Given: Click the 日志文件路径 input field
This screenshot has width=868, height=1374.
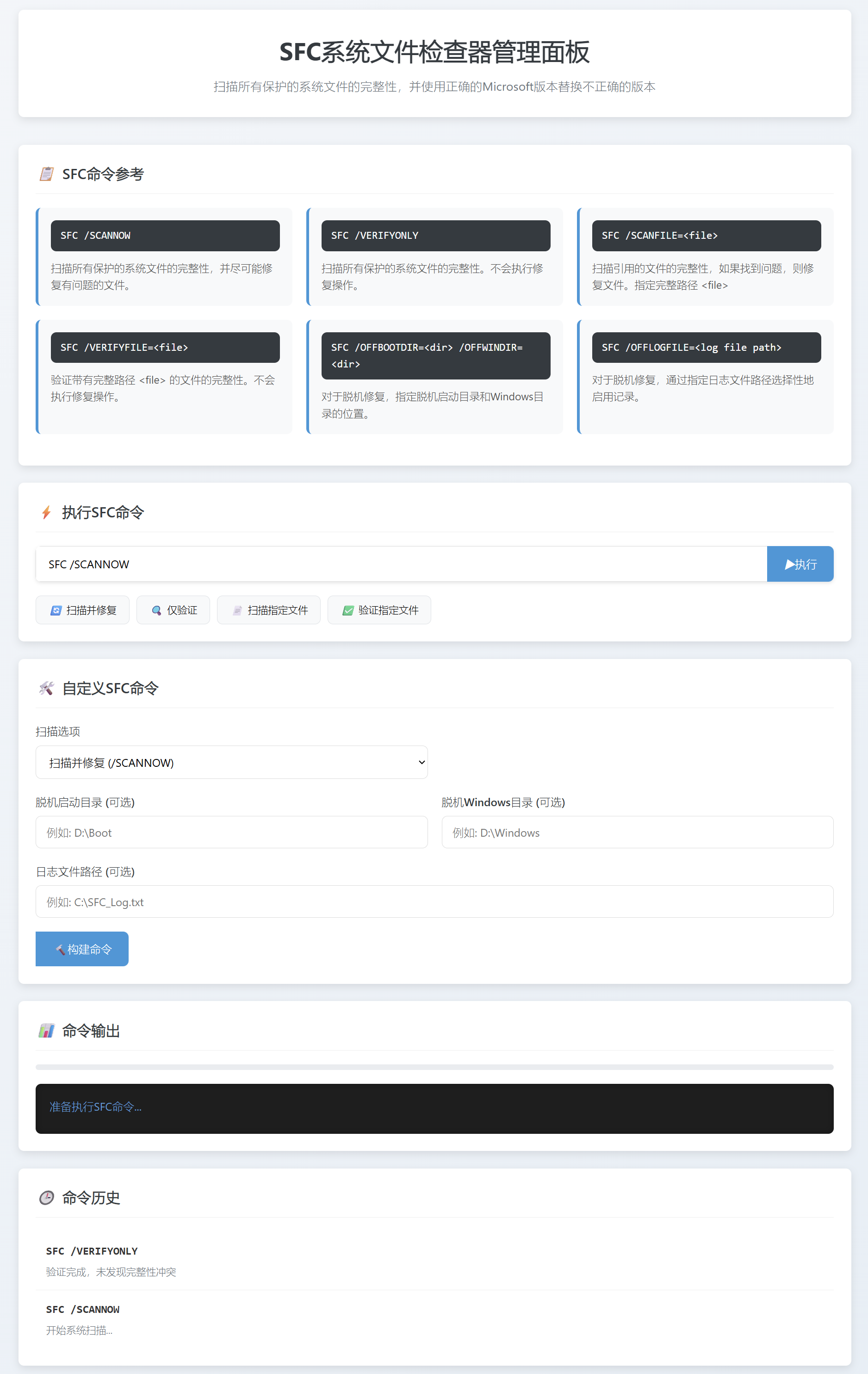Looking at the screenshot, I should coord(434,901).
